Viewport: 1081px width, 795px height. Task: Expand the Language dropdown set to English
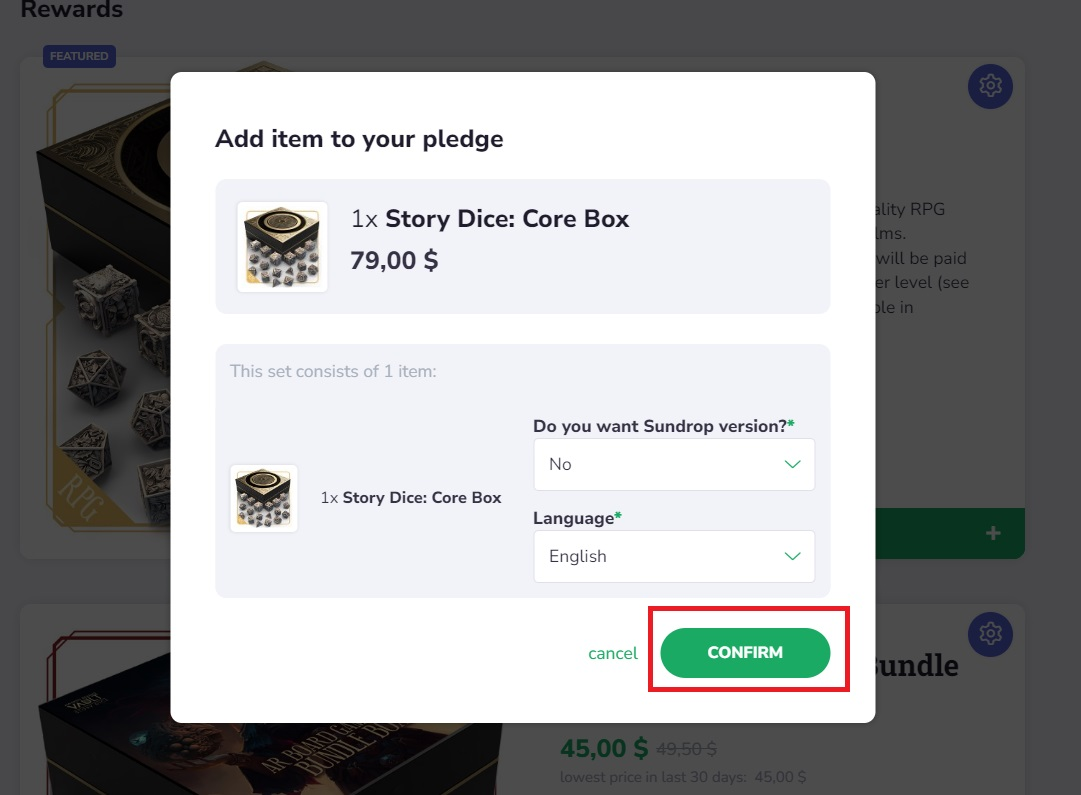point(674,556)
